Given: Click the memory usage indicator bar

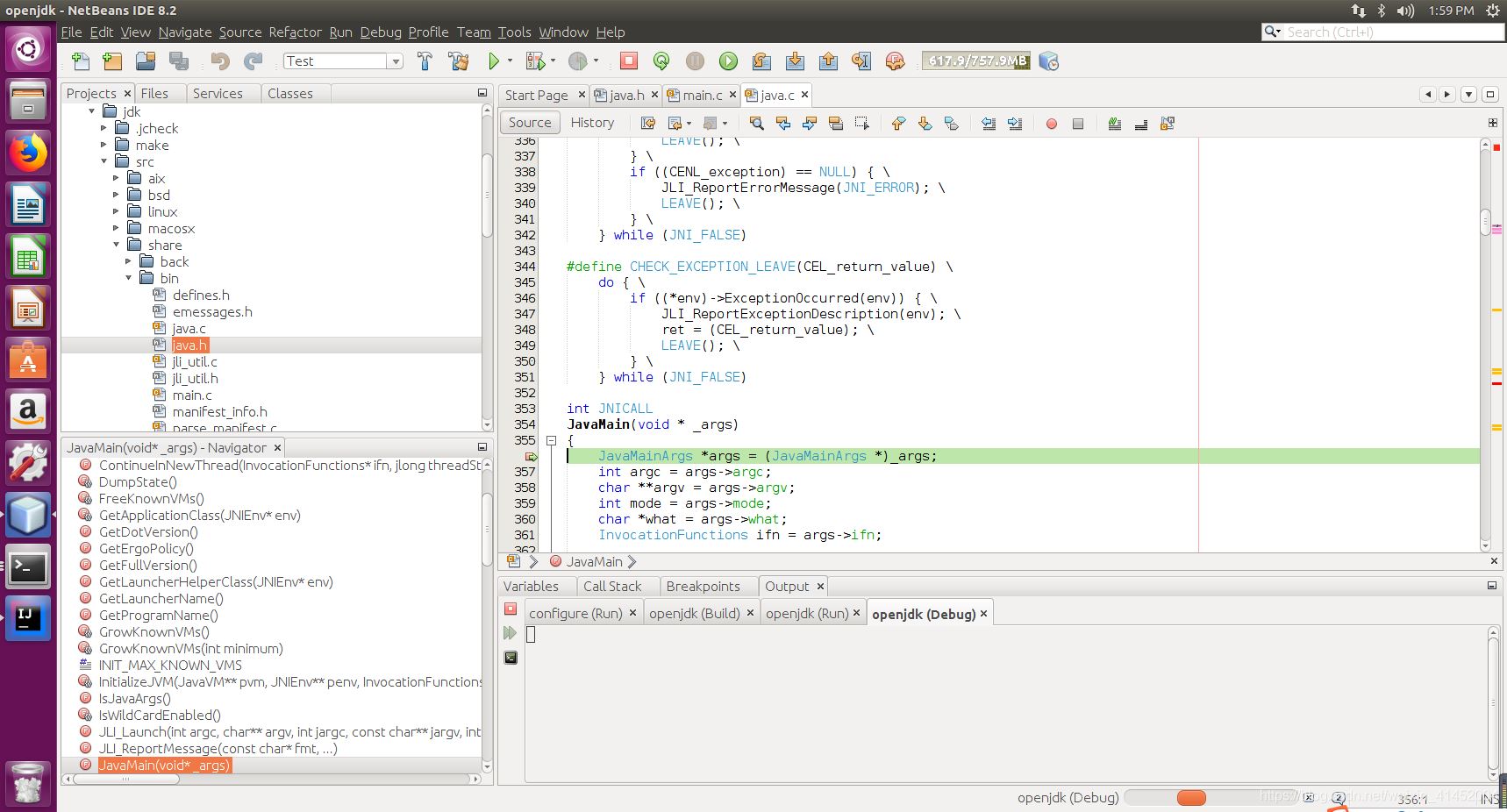Looking at the screenshot, I should [x=976, y=61].
